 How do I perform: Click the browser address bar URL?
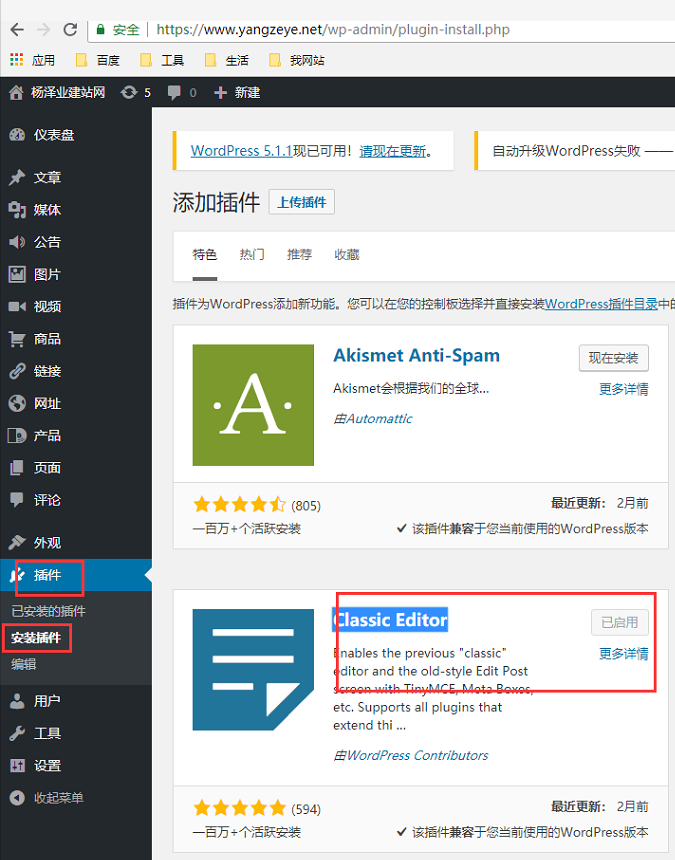[x=333, y=30]
